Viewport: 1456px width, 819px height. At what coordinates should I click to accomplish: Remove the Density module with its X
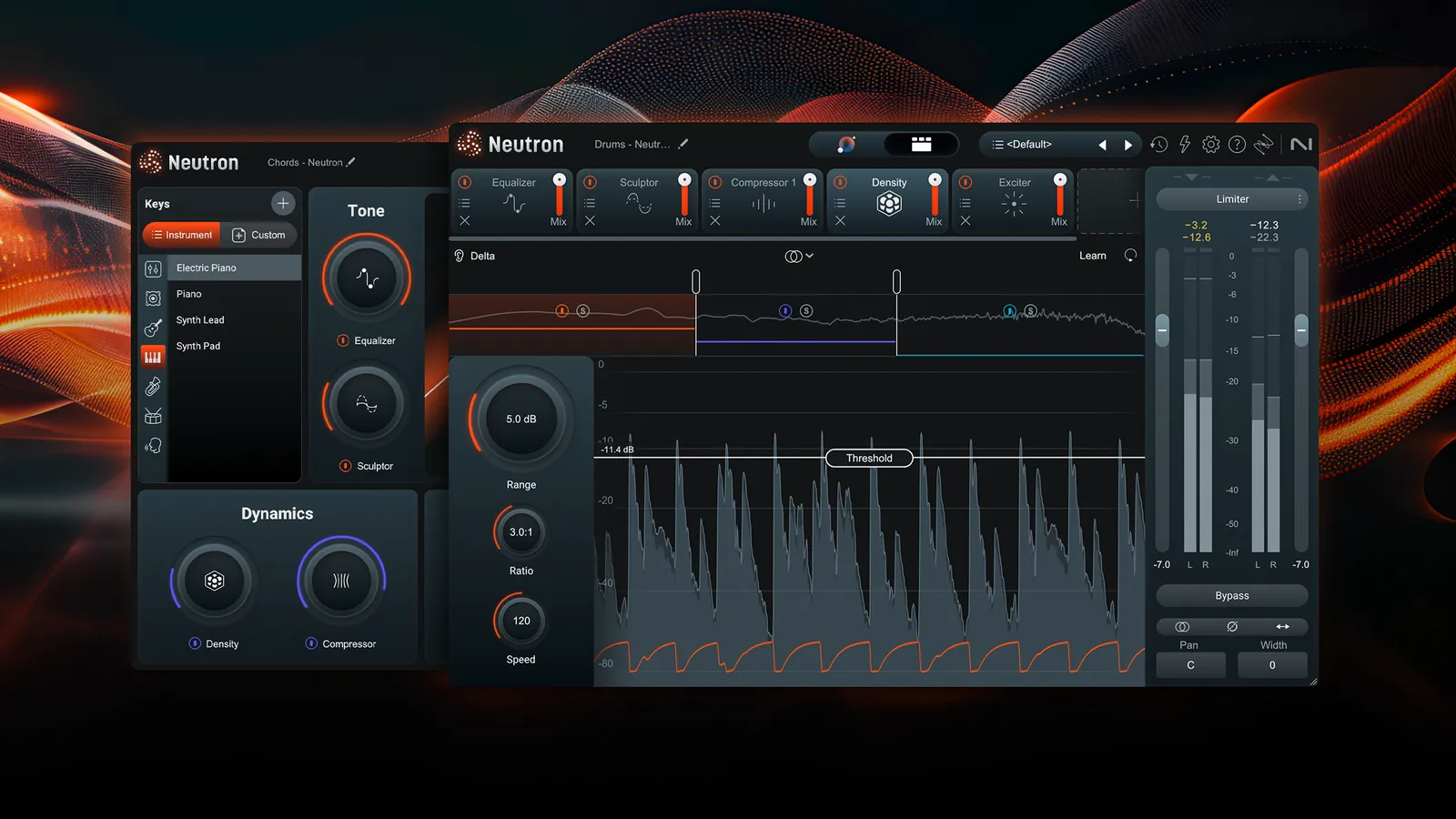840,221
